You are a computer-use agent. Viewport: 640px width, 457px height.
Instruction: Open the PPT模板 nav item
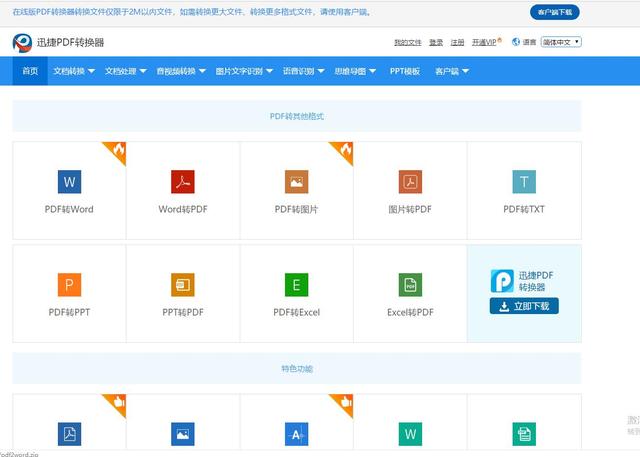point(404,71)
